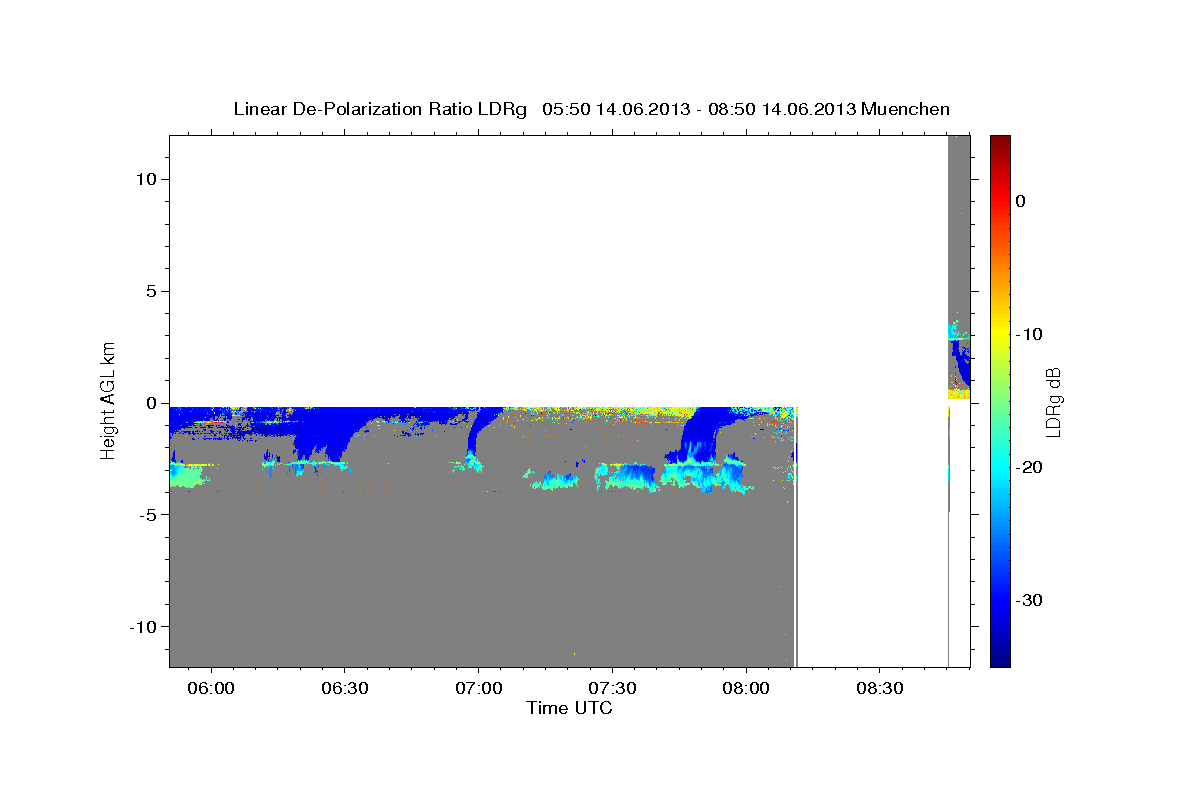This screenshot has width=1200, height=800.
Task: Pick the dark red top of colorbar
Action: point(1000,142)
